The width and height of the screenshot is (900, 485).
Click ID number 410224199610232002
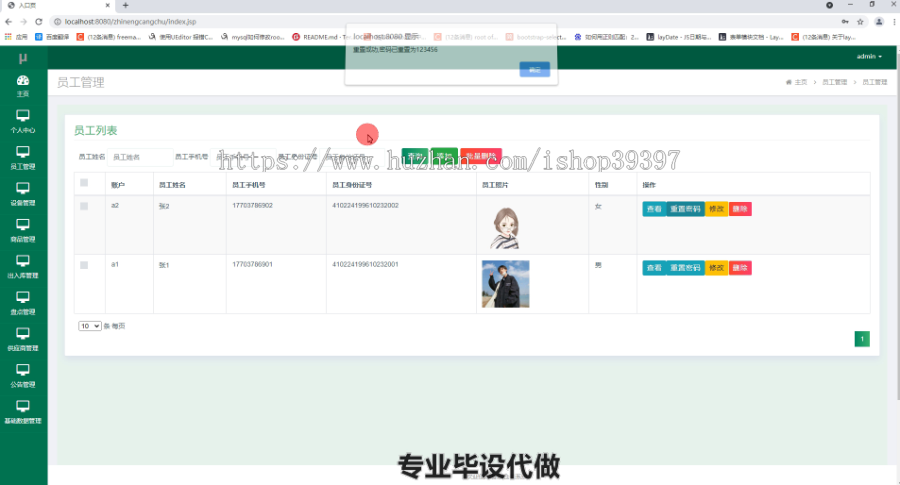coord(365,205)
